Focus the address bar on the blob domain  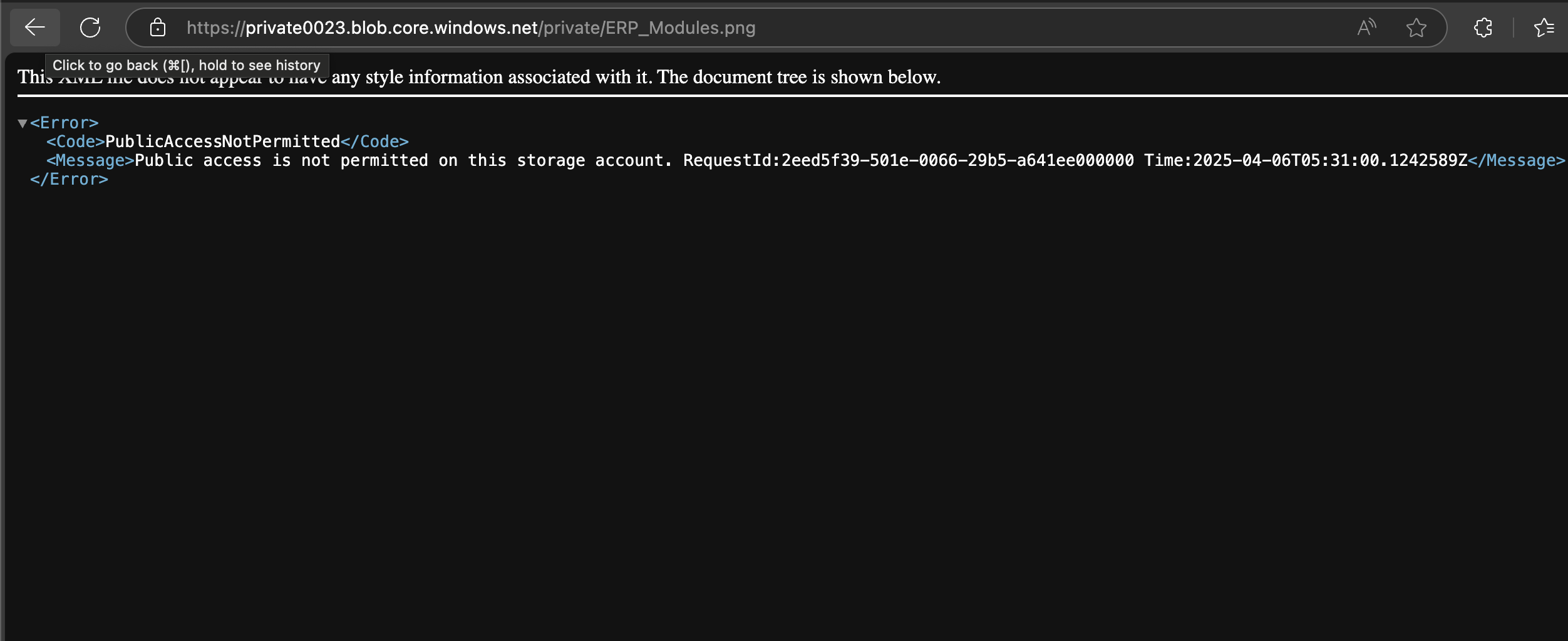(391, 28)
